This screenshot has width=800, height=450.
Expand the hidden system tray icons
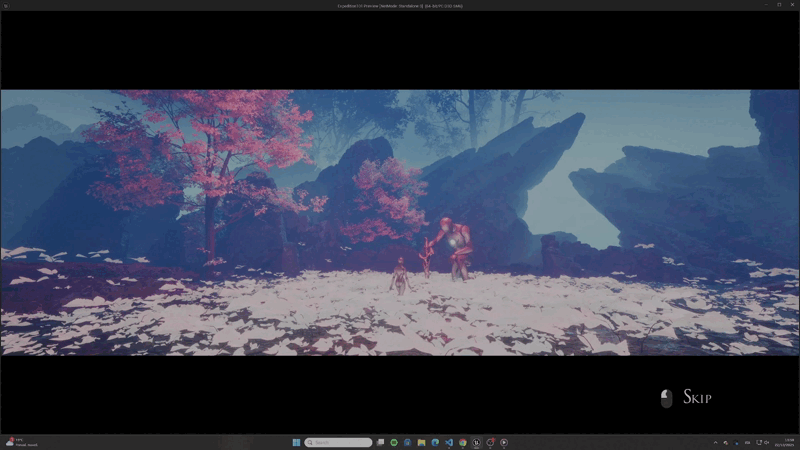715,442
